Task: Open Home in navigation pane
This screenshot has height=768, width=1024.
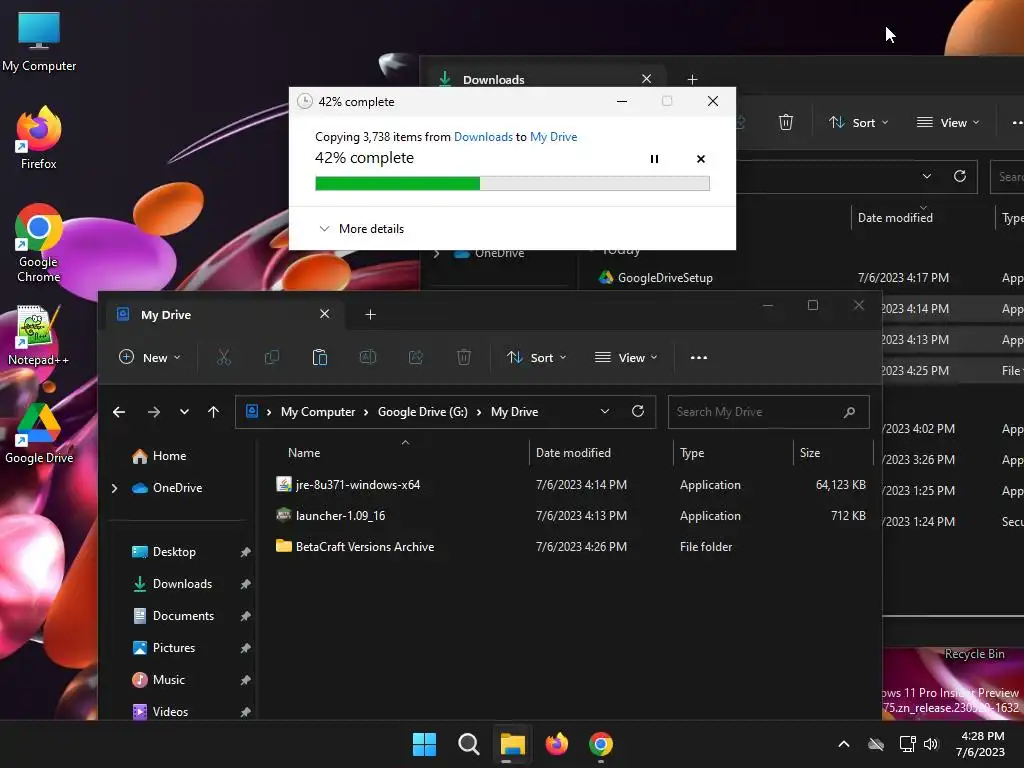Action: coord(159,456)
